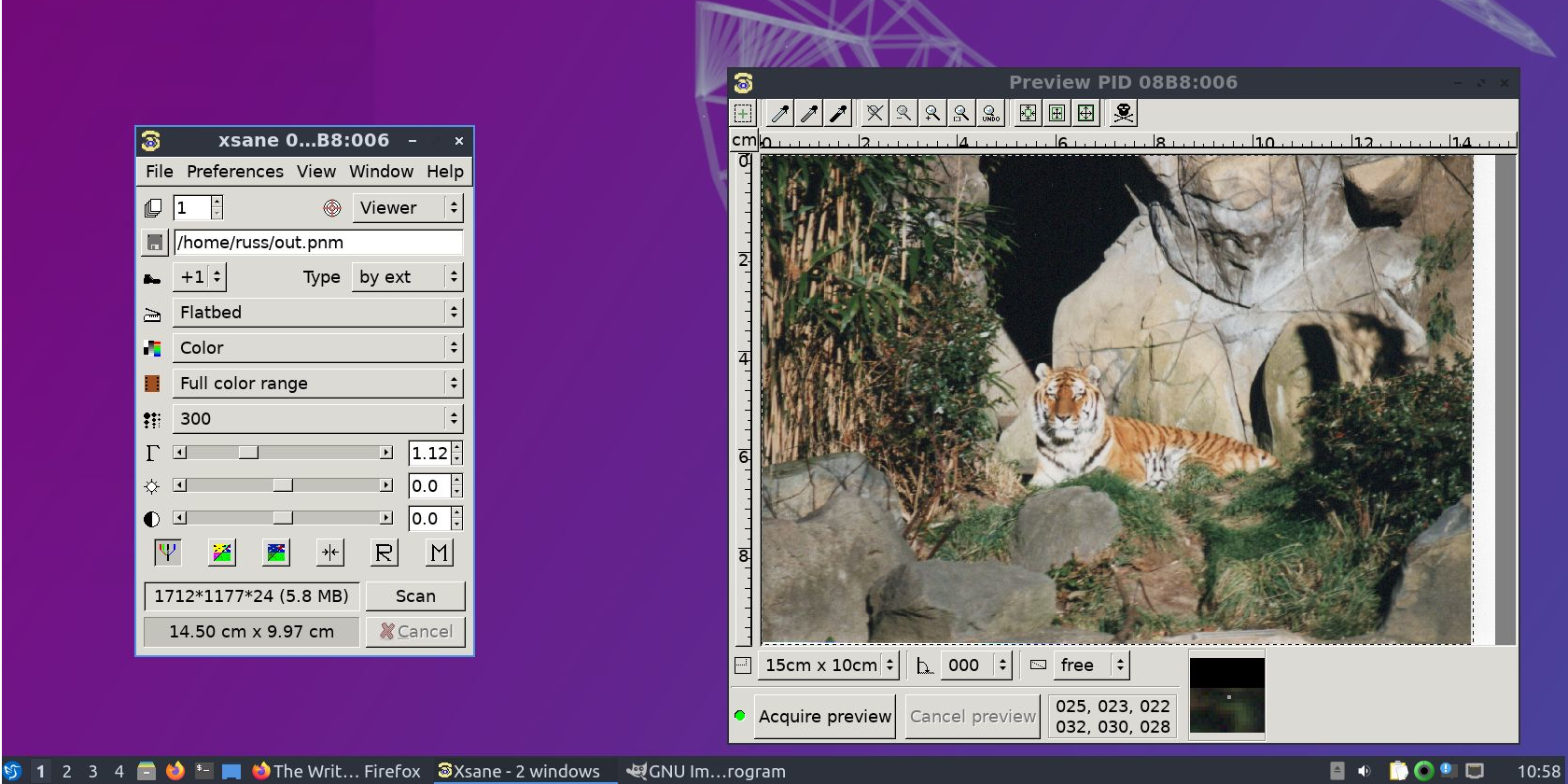1568x784 pixels.
Task: Click the Scan button
Action: click(x=415, y=595)
